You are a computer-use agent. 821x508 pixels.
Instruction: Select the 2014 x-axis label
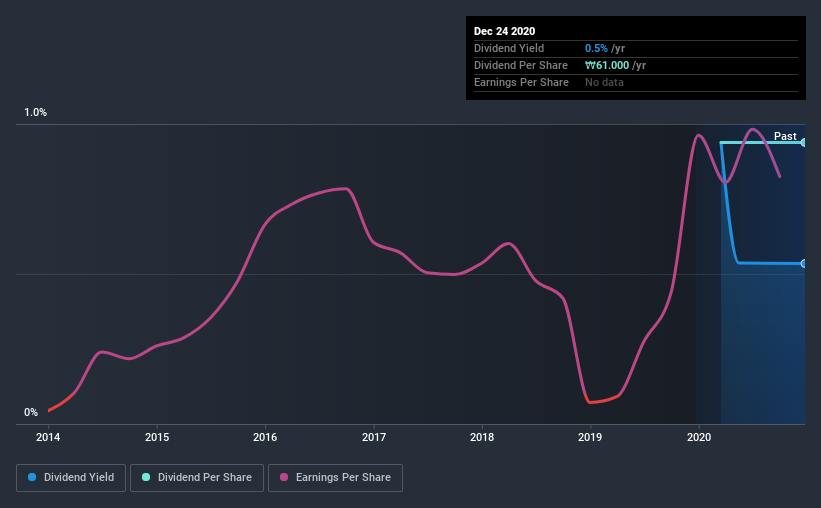48,437
